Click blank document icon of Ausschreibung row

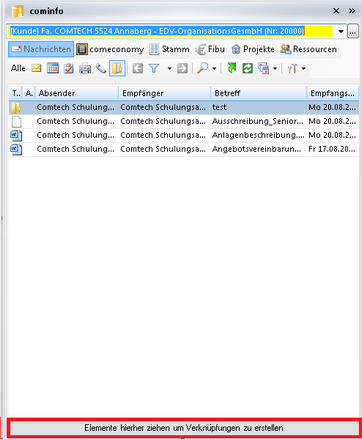coord(17,121)
